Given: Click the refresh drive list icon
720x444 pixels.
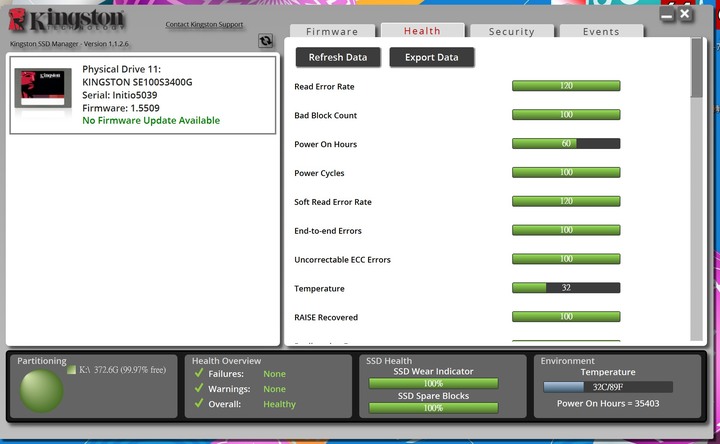Looking at the screenshot, I should 265,41.
